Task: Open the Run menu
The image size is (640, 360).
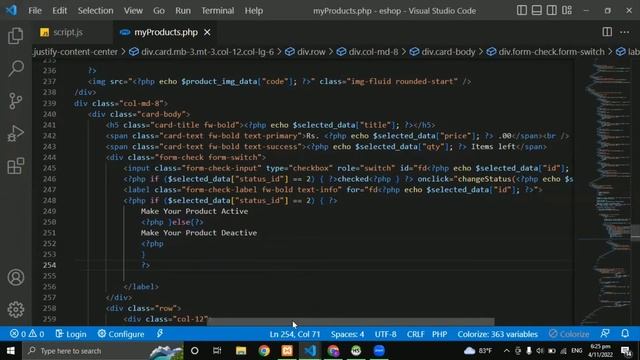Action: click(183, 11)
